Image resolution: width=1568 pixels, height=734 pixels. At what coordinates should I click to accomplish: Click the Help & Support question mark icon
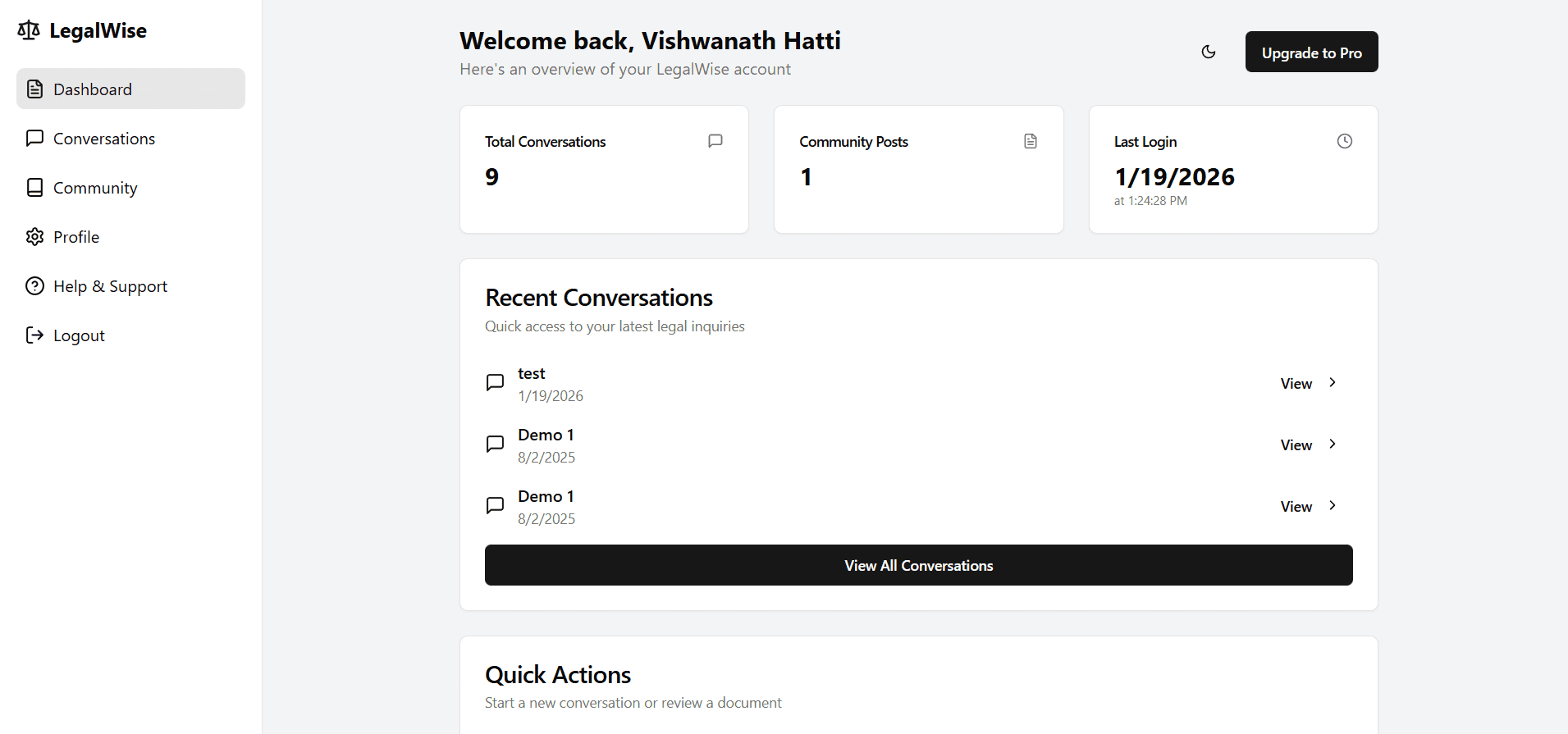[34, 286]
